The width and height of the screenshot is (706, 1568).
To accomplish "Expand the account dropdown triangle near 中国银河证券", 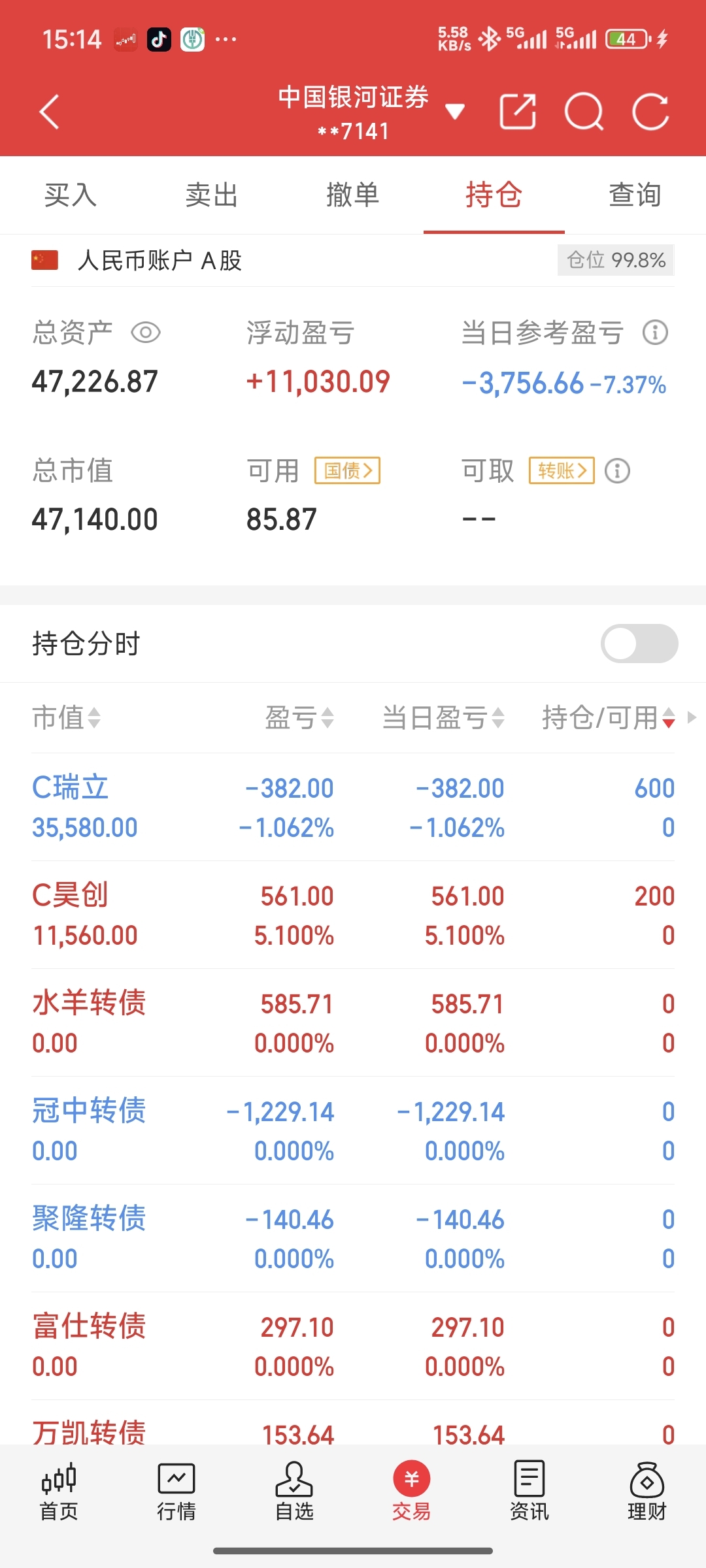I will coord(455,112).
